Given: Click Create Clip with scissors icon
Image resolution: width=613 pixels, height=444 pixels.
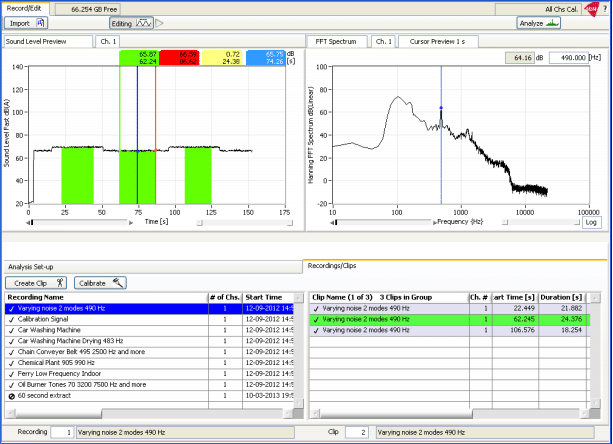Looking at the screenshot, I should click(x=38, y=283).
